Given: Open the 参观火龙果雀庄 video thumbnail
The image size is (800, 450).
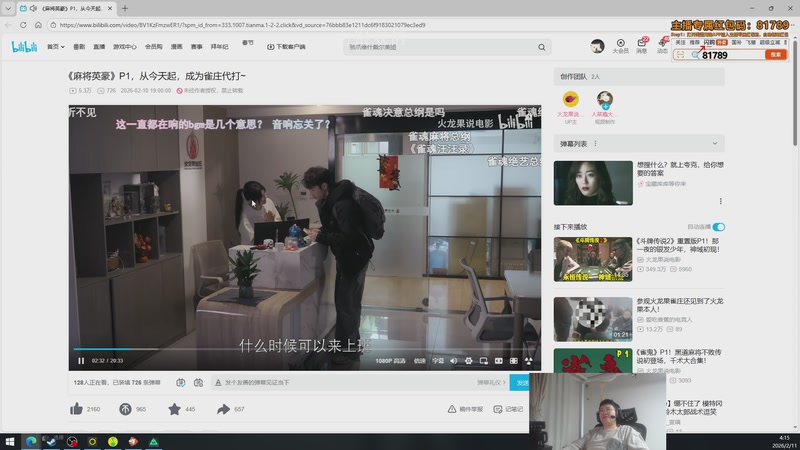Looking at the screenshot, I should 593,319.
